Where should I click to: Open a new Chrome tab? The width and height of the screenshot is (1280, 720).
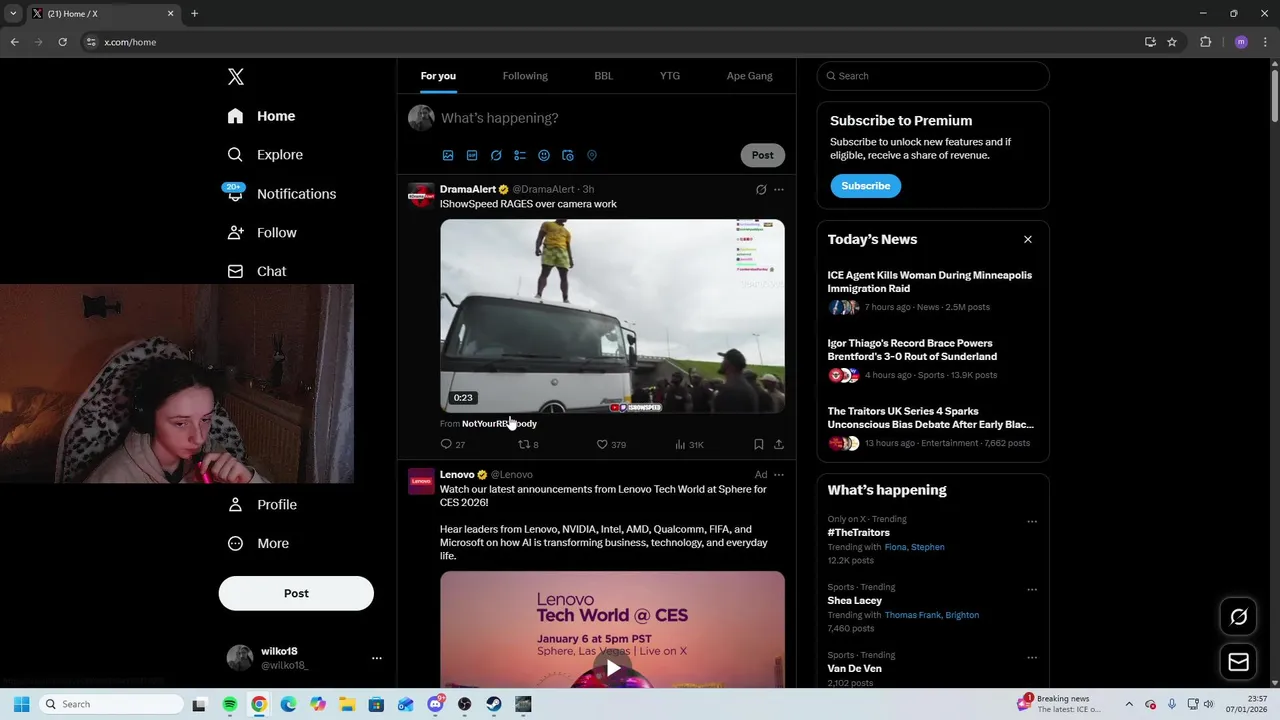(194, 14)
